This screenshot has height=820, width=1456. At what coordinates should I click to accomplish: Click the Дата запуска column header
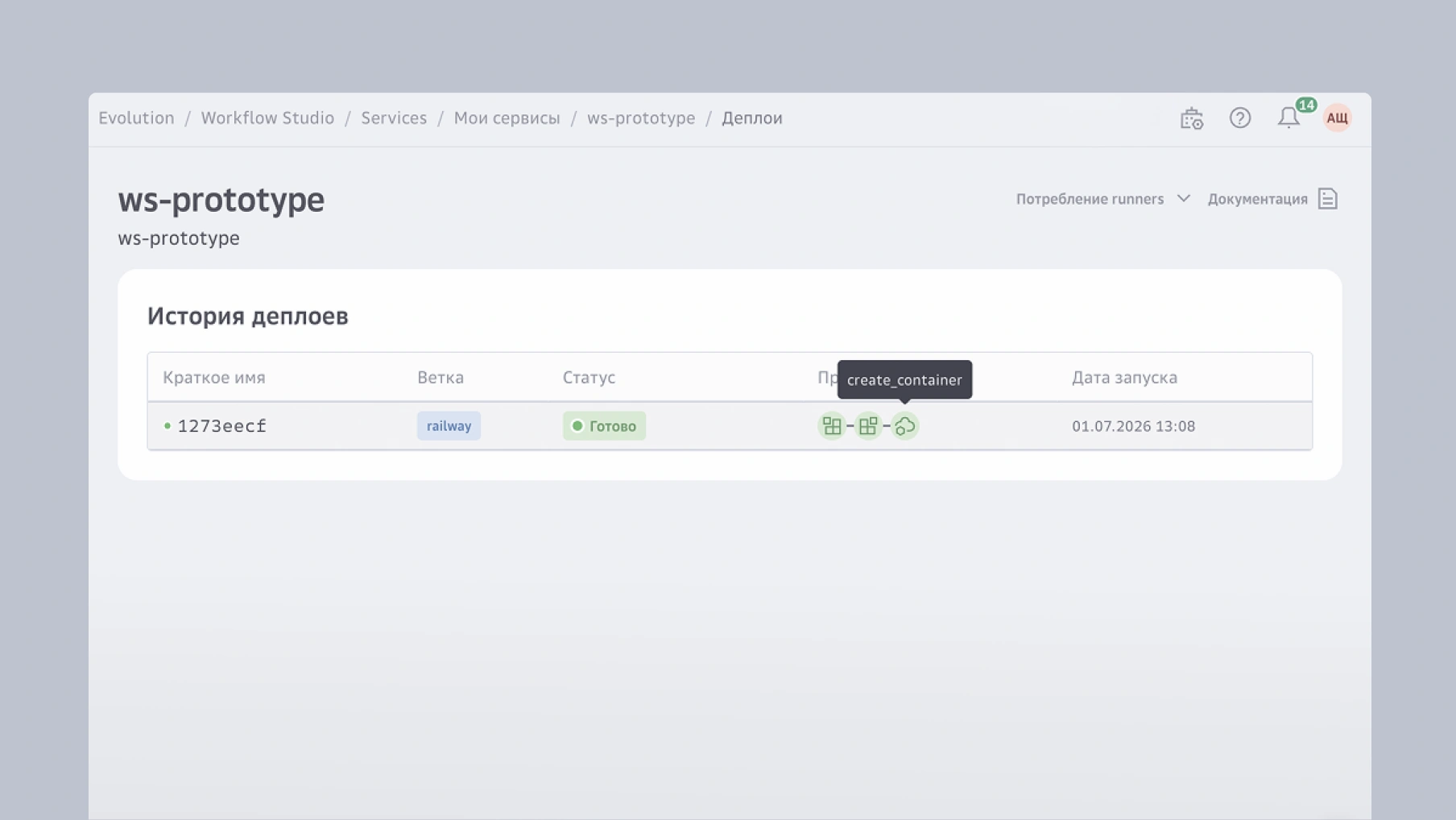click(x=1124, y=378)
